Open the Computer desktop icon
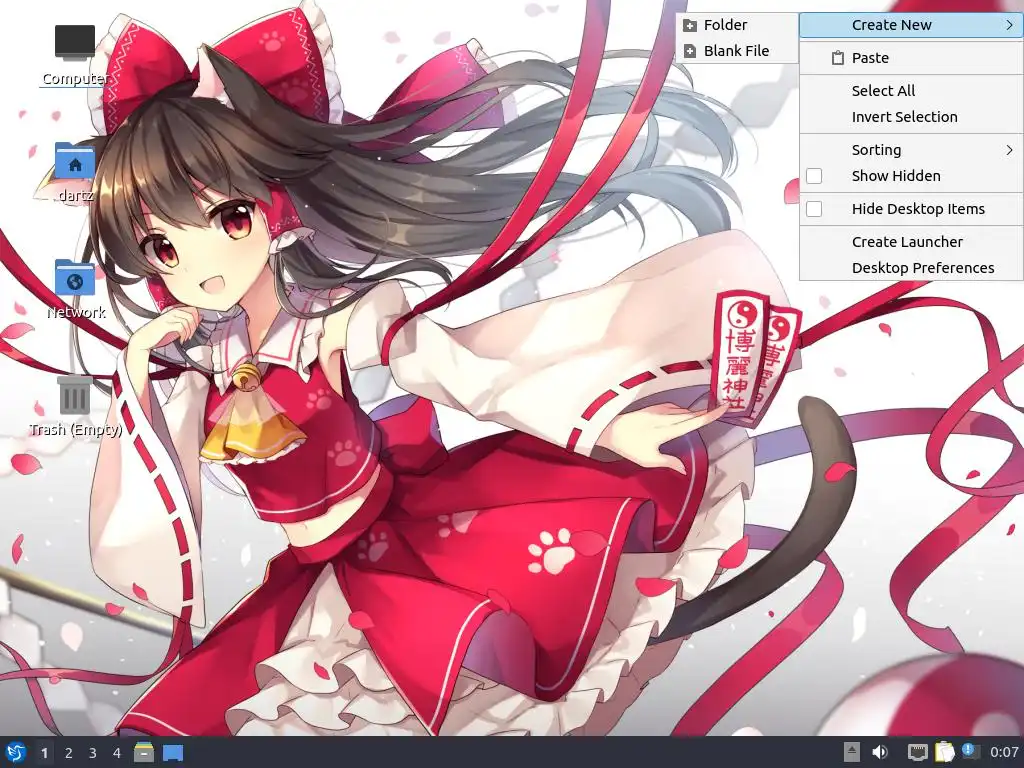Screen dimensions: 1024x768 point(74,42)
